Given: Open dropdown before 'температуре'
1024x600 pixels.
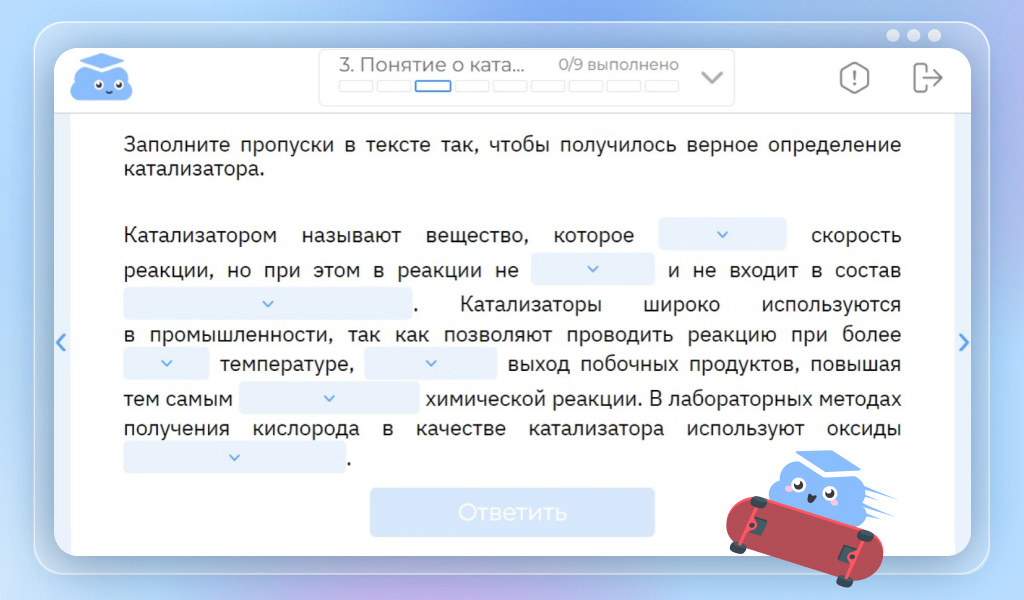Looking at the screenshot, I should [167, 363].
